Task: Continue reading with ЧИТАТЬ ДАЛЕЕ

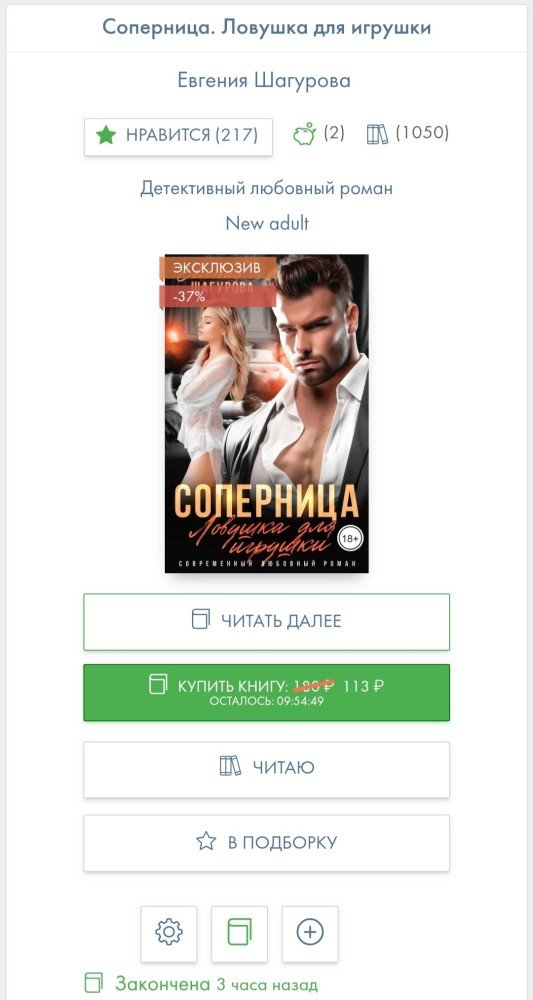Action: click(x=266, y=622)
